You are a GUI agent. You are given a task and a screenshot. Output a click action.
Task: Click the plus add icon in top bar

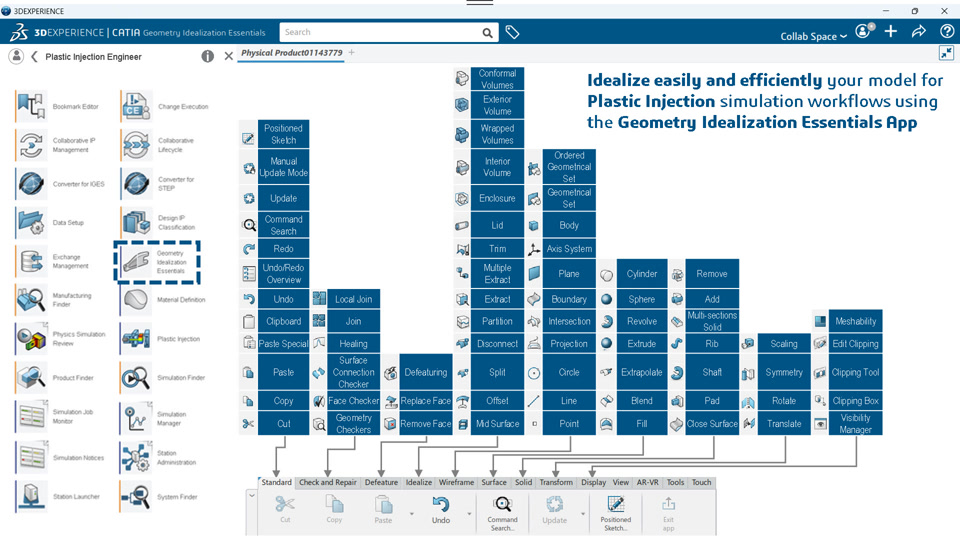pos(891,31)
